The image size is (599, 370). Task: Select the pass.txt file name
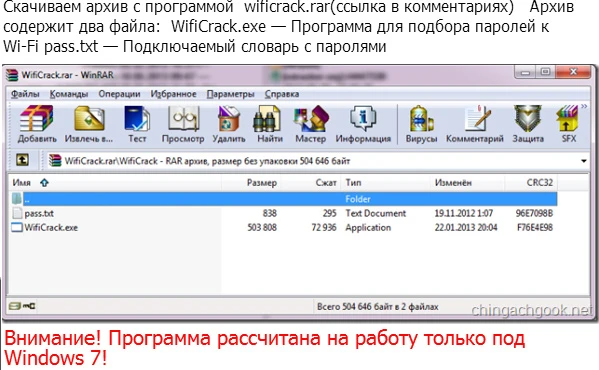click(39, 213)
